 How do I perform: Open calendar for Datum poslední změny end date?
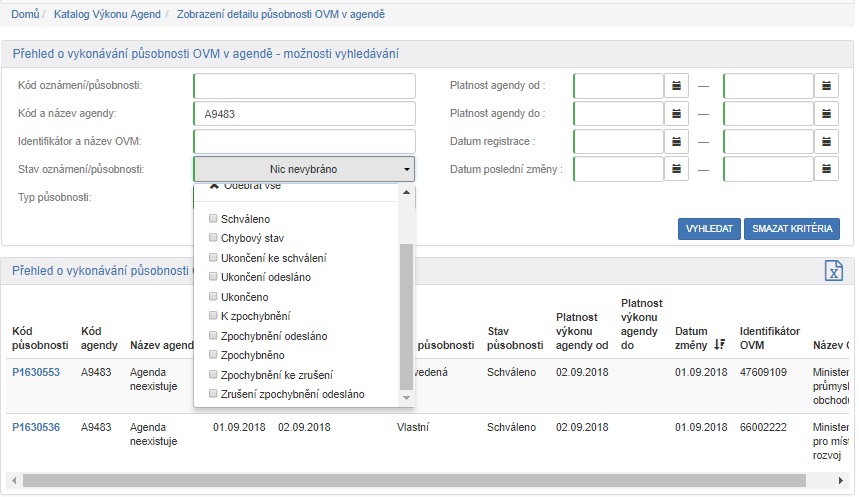tap(827, 169)
